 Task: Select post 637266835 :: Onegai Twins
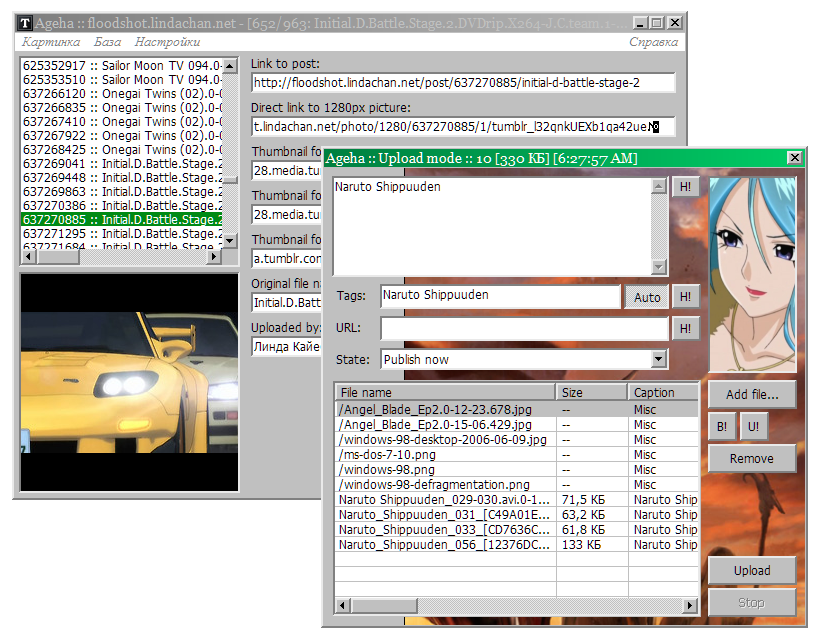click(x=122, y=108)
